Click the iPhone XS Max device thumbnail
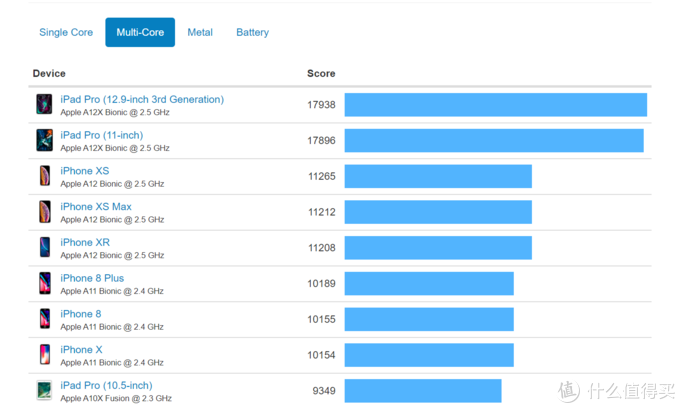Screen dimensions: 680x408 pyautogui.click(x=45, y=212)
